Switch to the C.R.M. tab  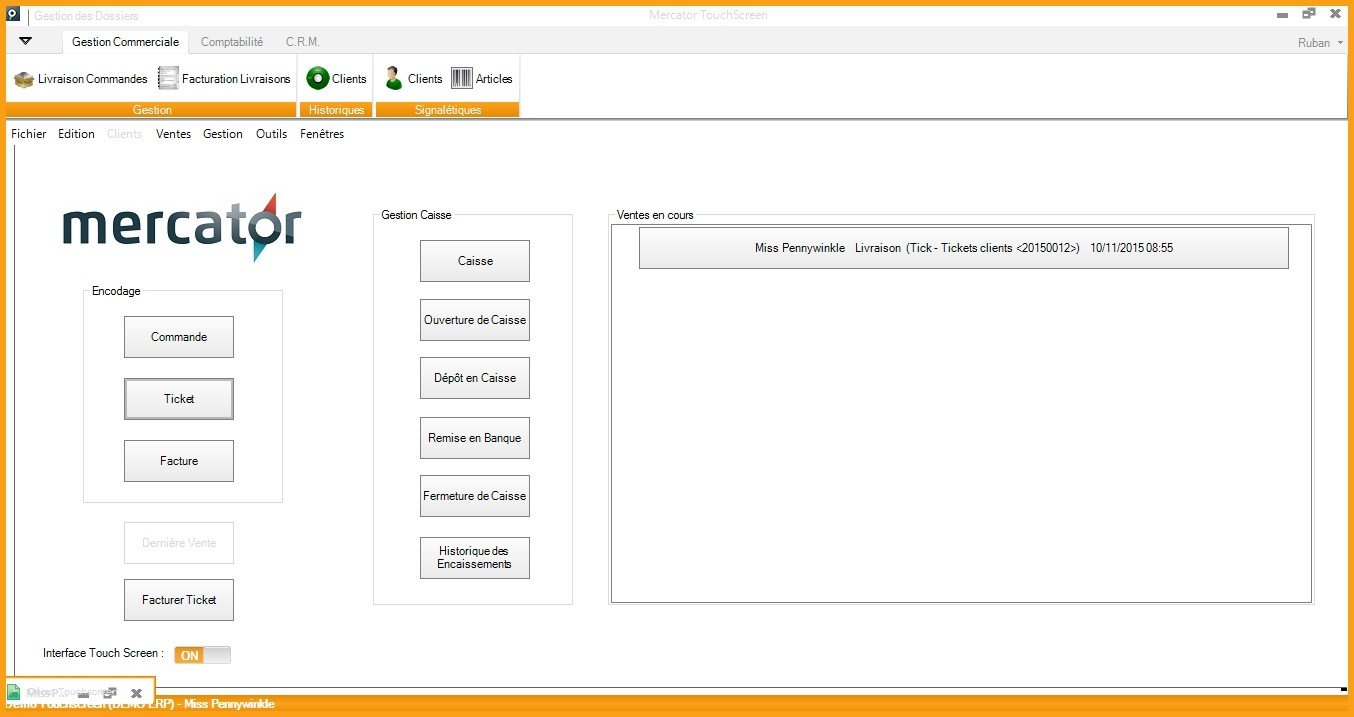click(x=302, y=42)
